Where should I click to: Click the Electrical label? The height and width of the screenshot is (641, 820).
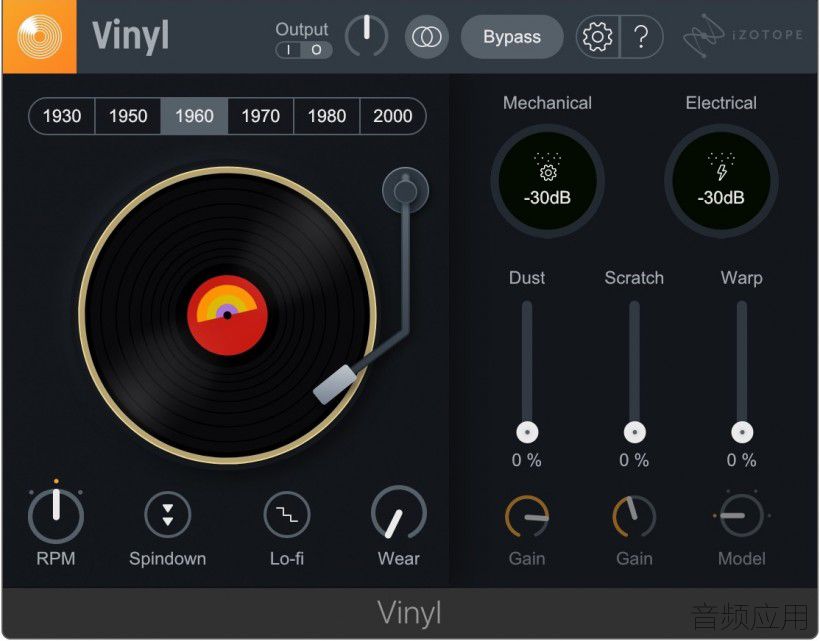pos(721,103)
